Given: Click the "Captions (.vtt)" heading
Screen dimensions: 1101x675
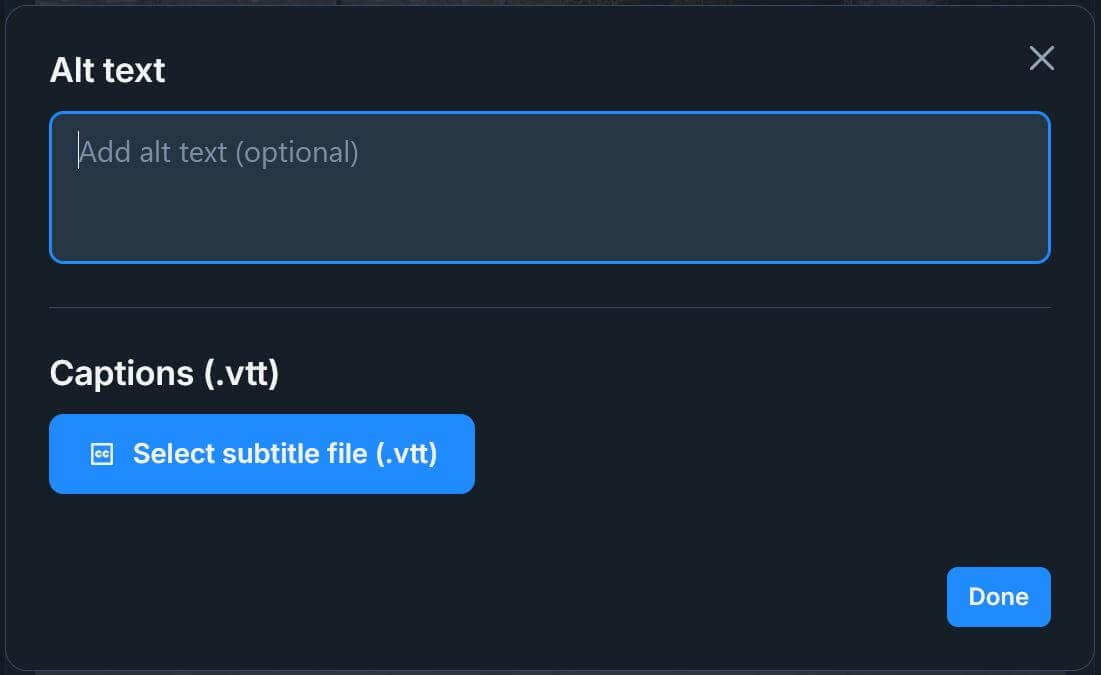Looking at the screenshot, I should 164,373.
